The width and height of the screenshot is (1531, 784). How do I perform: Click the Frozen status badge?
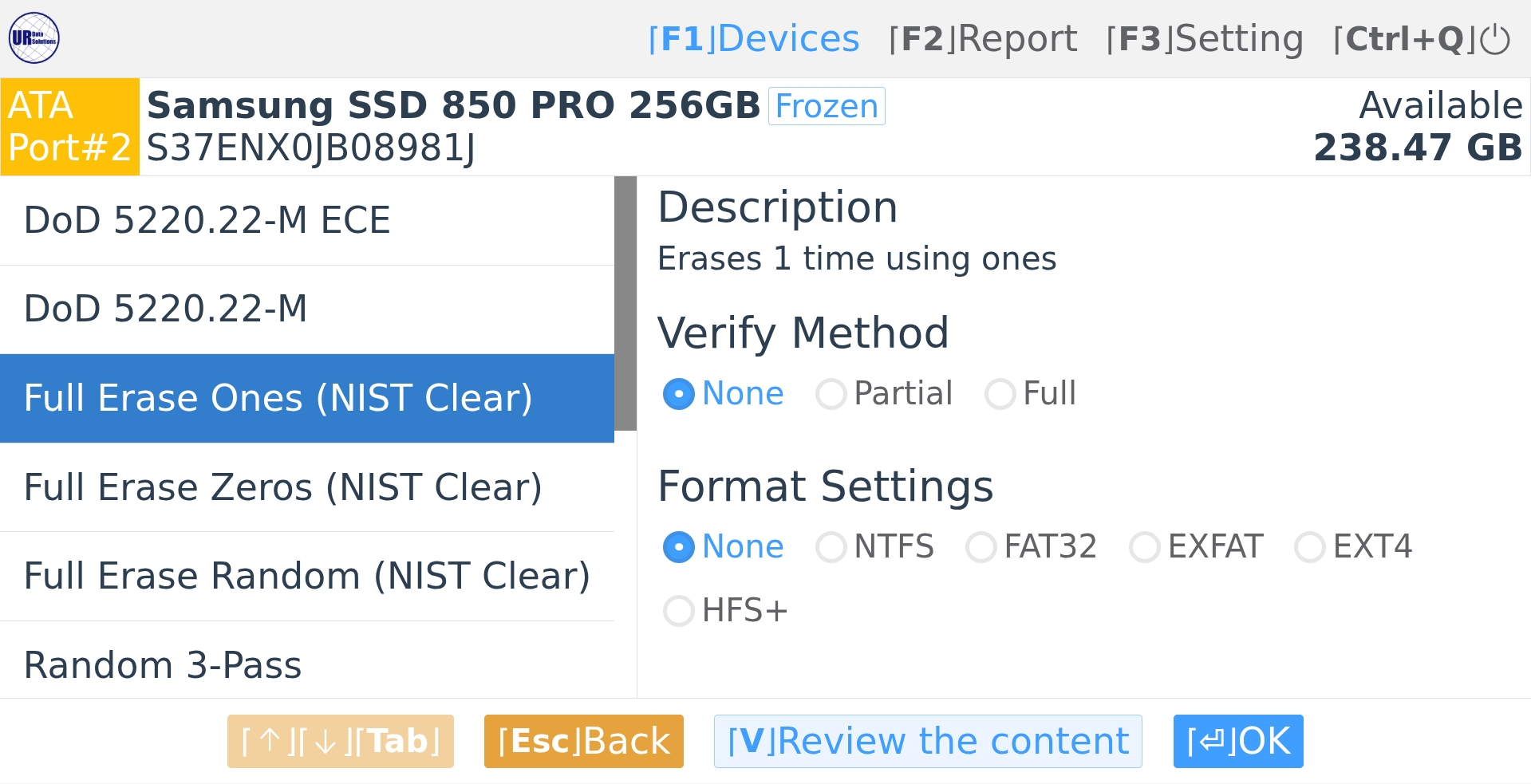click(826, 106)
